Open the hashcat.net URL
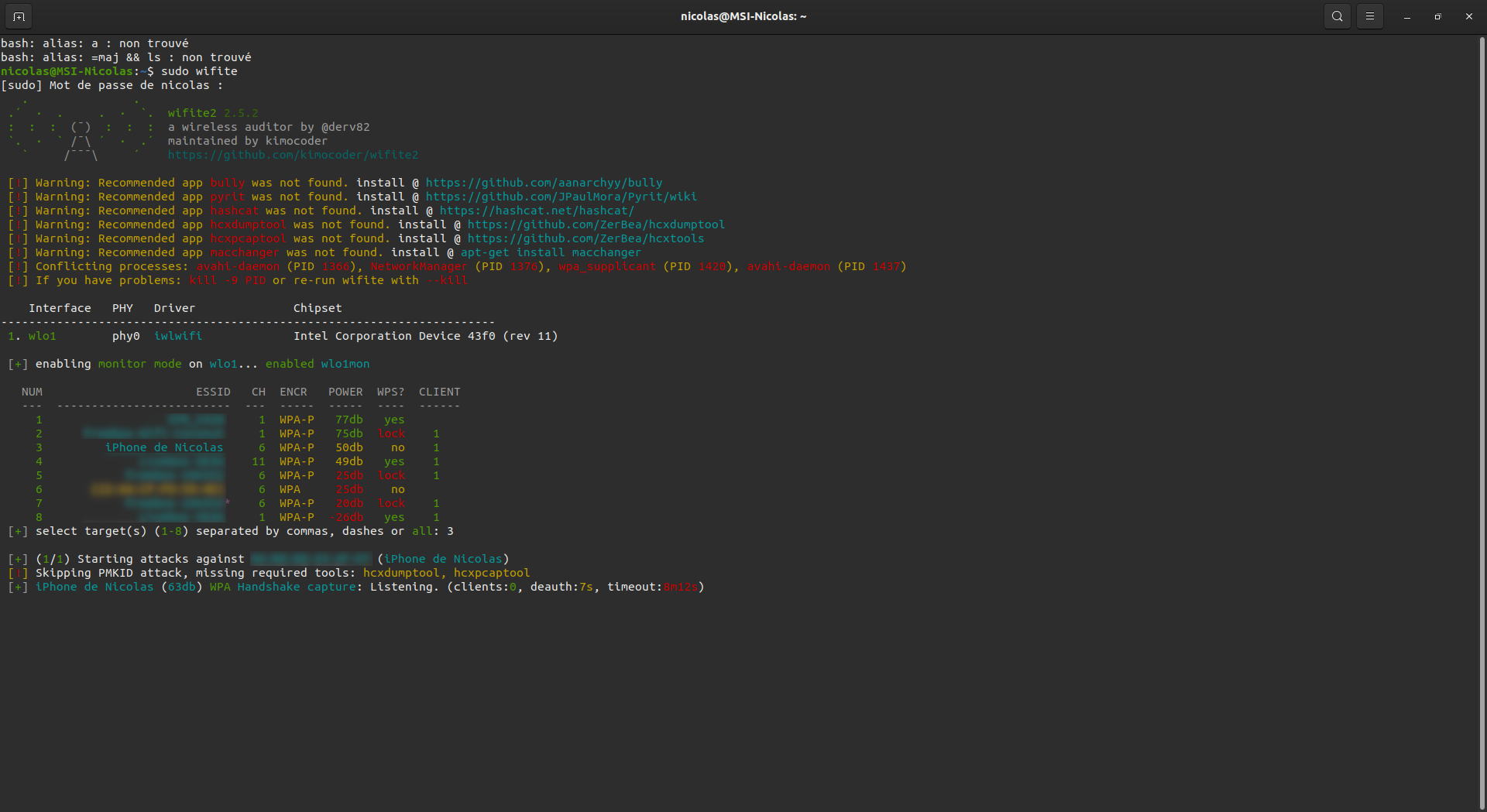Viewport: 1487px width, 812px height. tap(537, 211)
